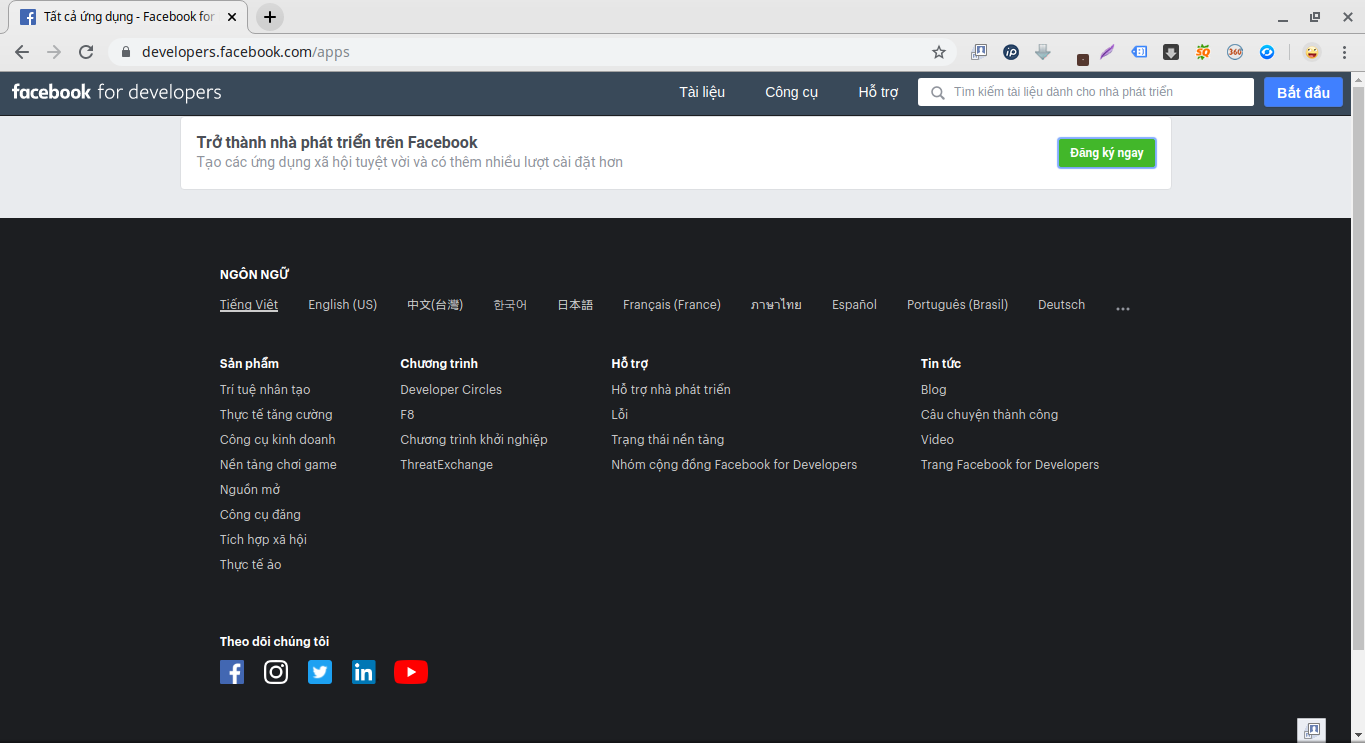The image size is (1365, 743).
Task: View site info via the padlock icon
Action: coord(126,52)
